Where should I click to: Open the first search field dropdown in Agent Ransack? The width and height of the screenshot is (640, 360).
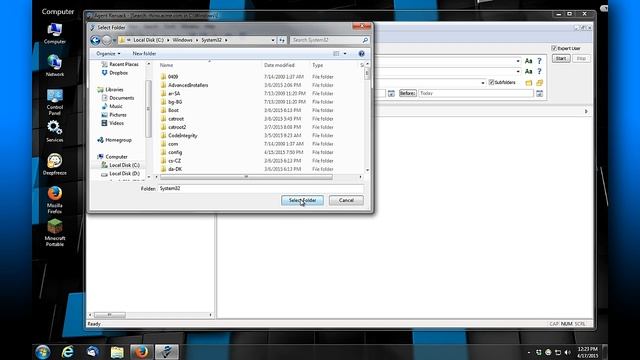click(x=518, y=61)
